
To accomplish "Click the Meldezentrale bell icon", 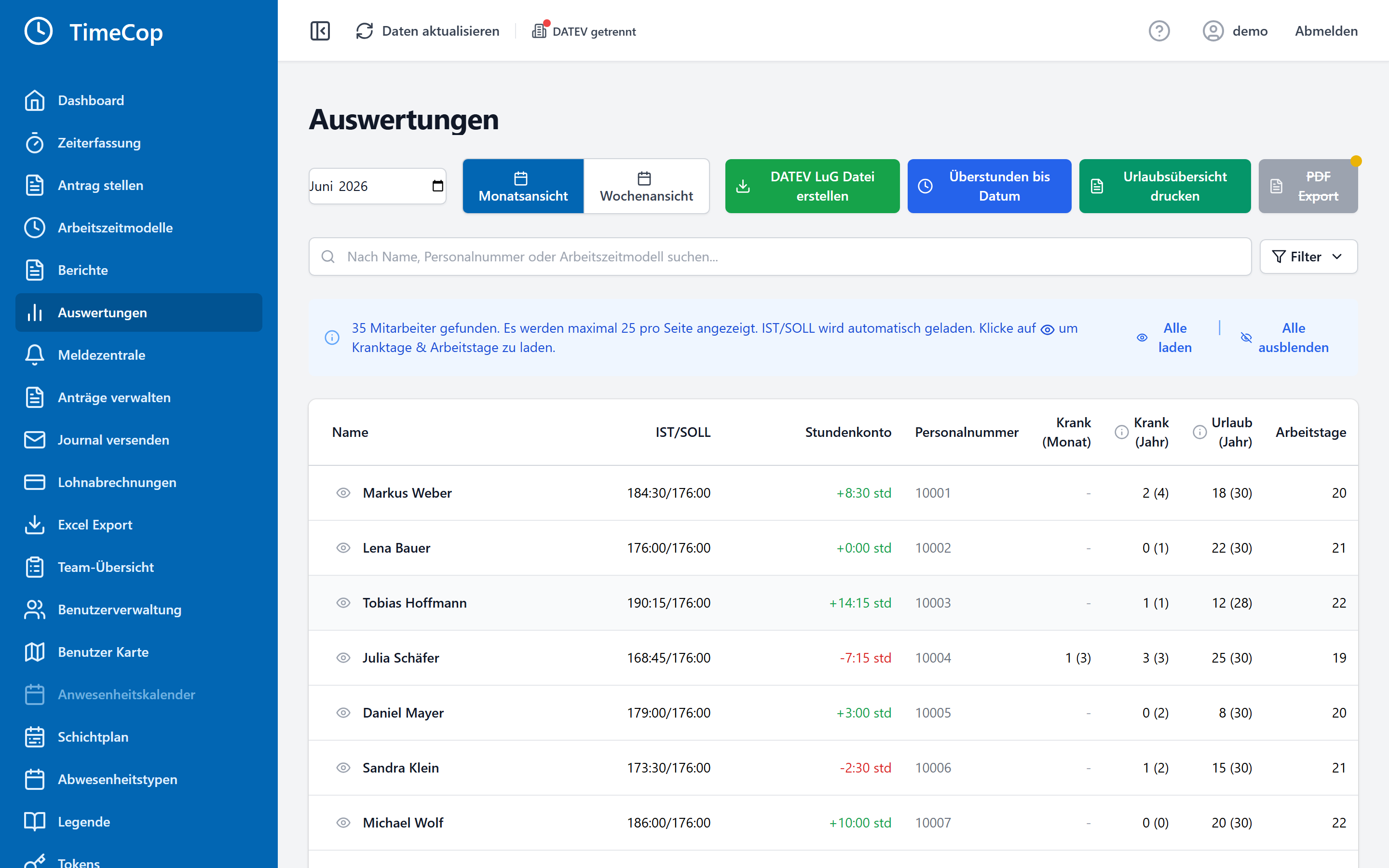I will 34,355.
